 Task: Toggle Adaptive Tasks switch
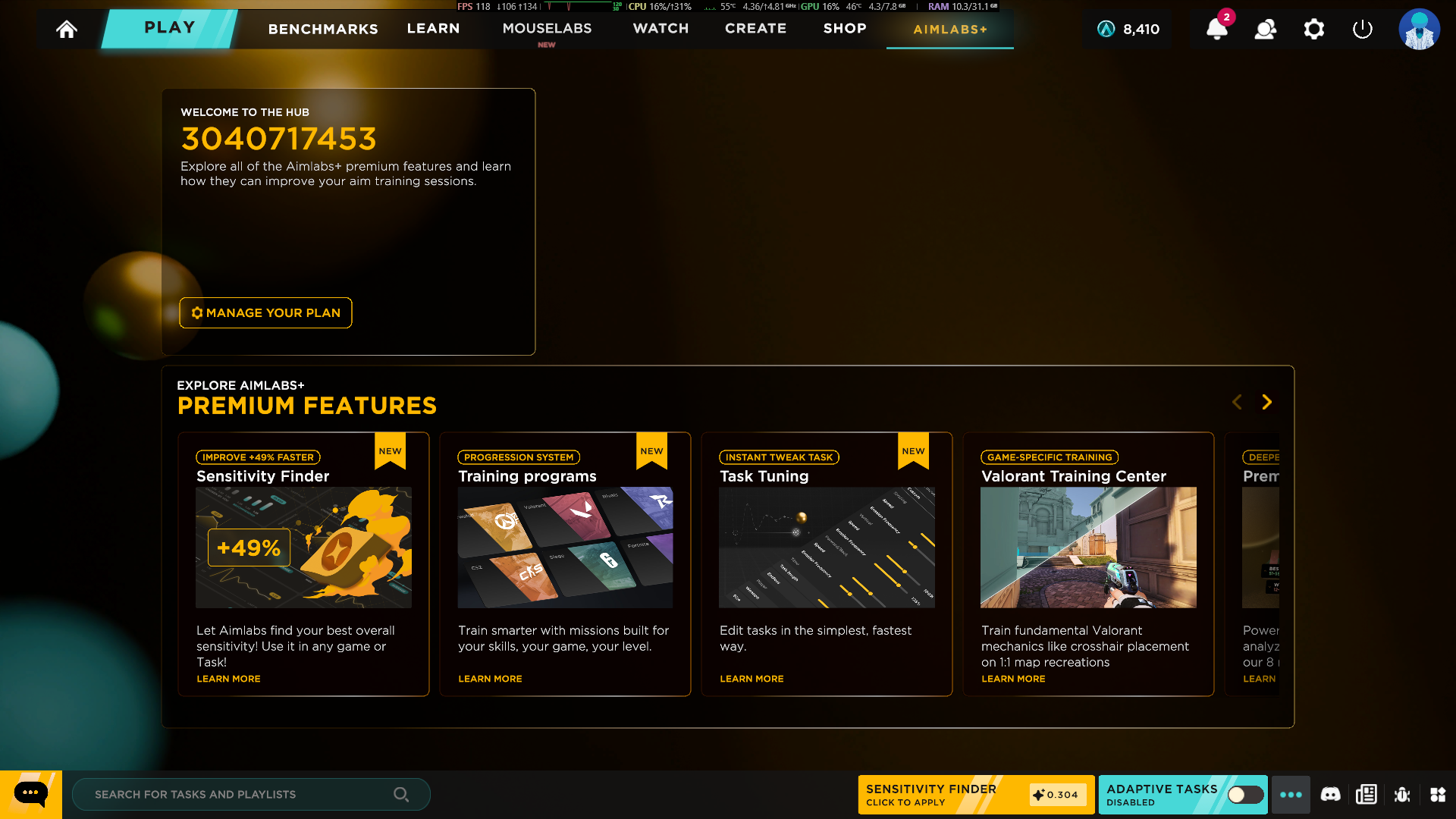[x=1245, y=794]
